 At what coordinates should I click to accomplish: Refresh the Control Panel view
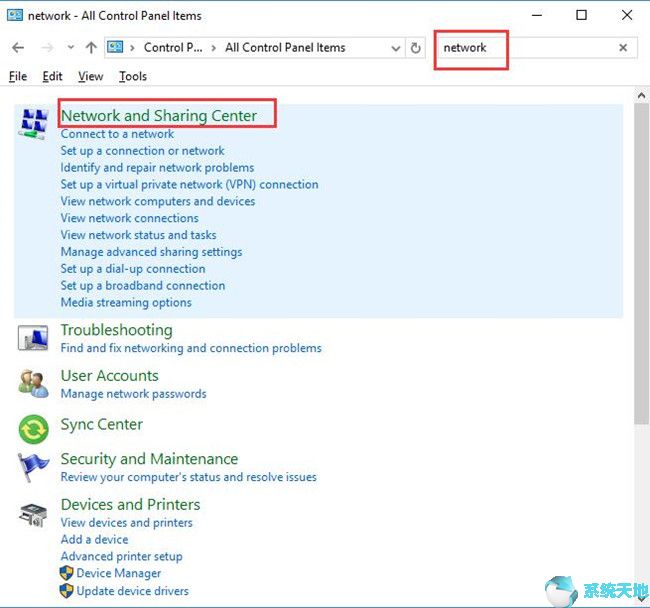point(416,48)
